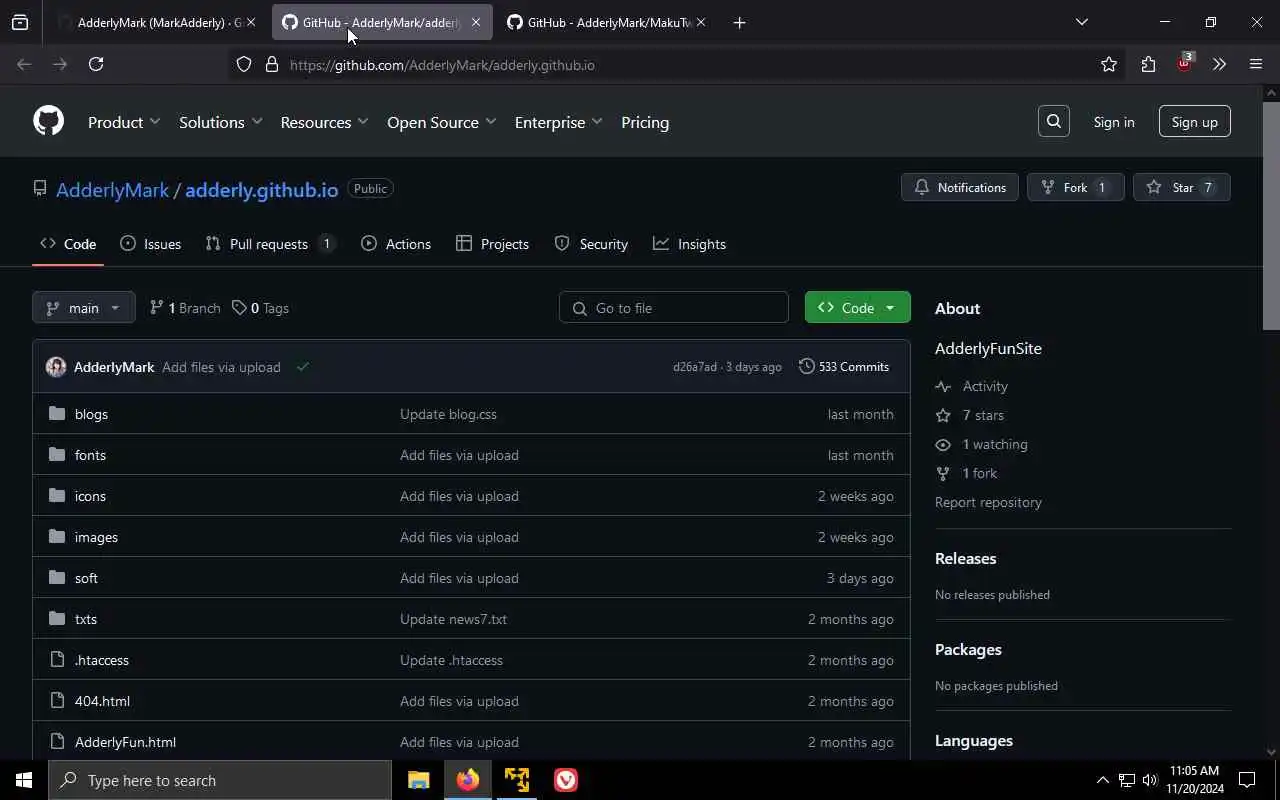Open the list all tabs dropdown arrow
This screenshot has height=800, width=1280.
[1081, 22]
